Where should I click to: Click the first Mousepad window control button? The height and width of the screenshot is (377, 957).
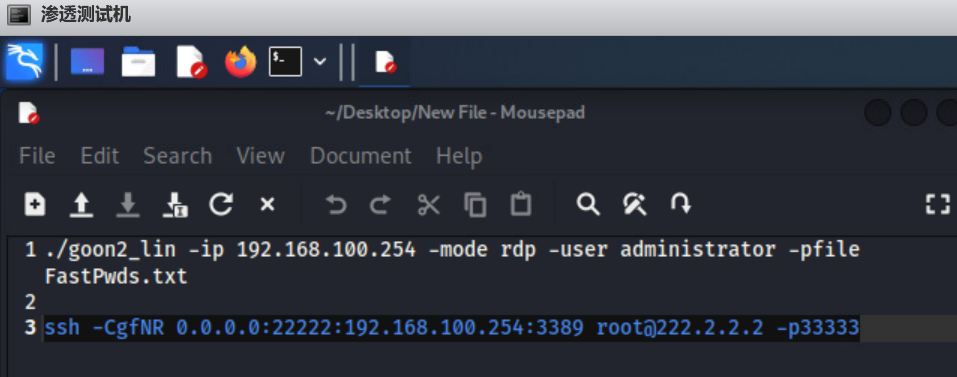(878, 113)
